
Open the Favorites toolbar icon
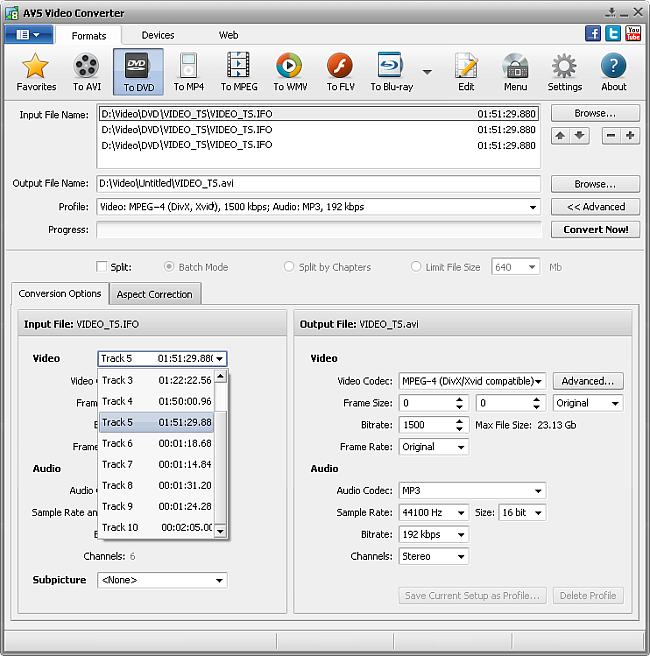[36, 72]
